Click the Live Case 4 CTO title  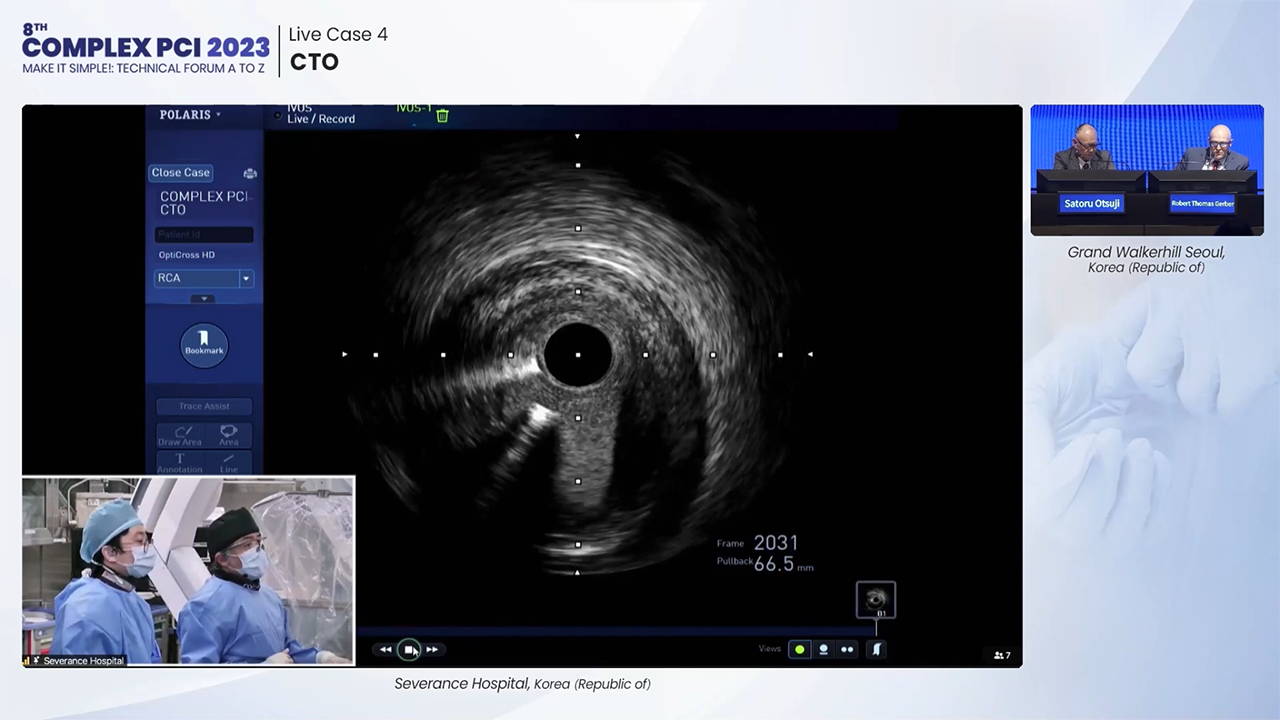pos(338,48)
